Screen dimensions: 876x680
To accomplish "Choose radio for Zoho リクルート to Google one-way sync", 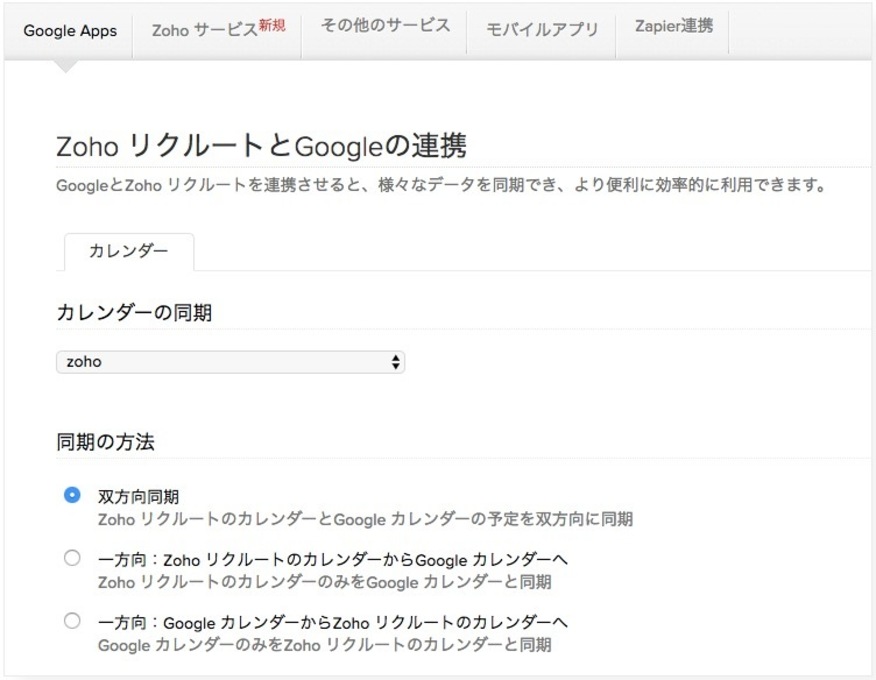I will point(71,558).
